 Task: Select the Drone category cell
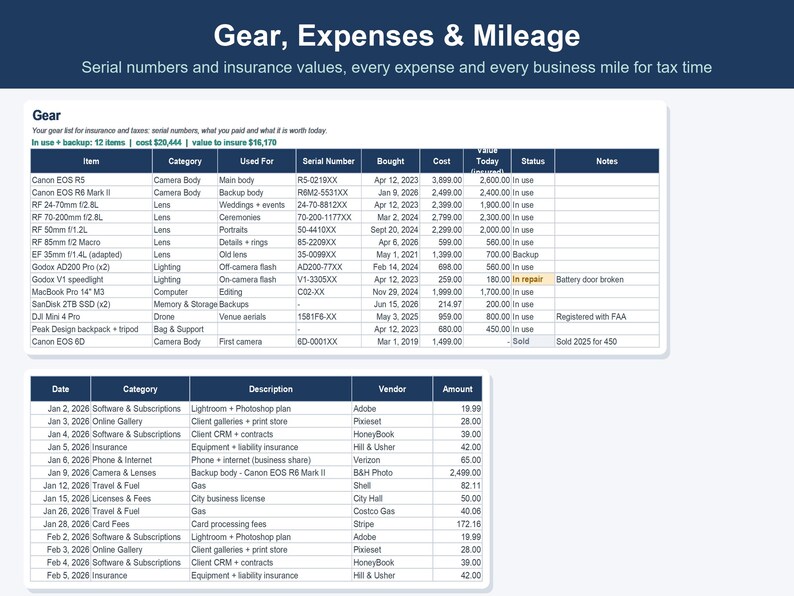coord(185,316)
